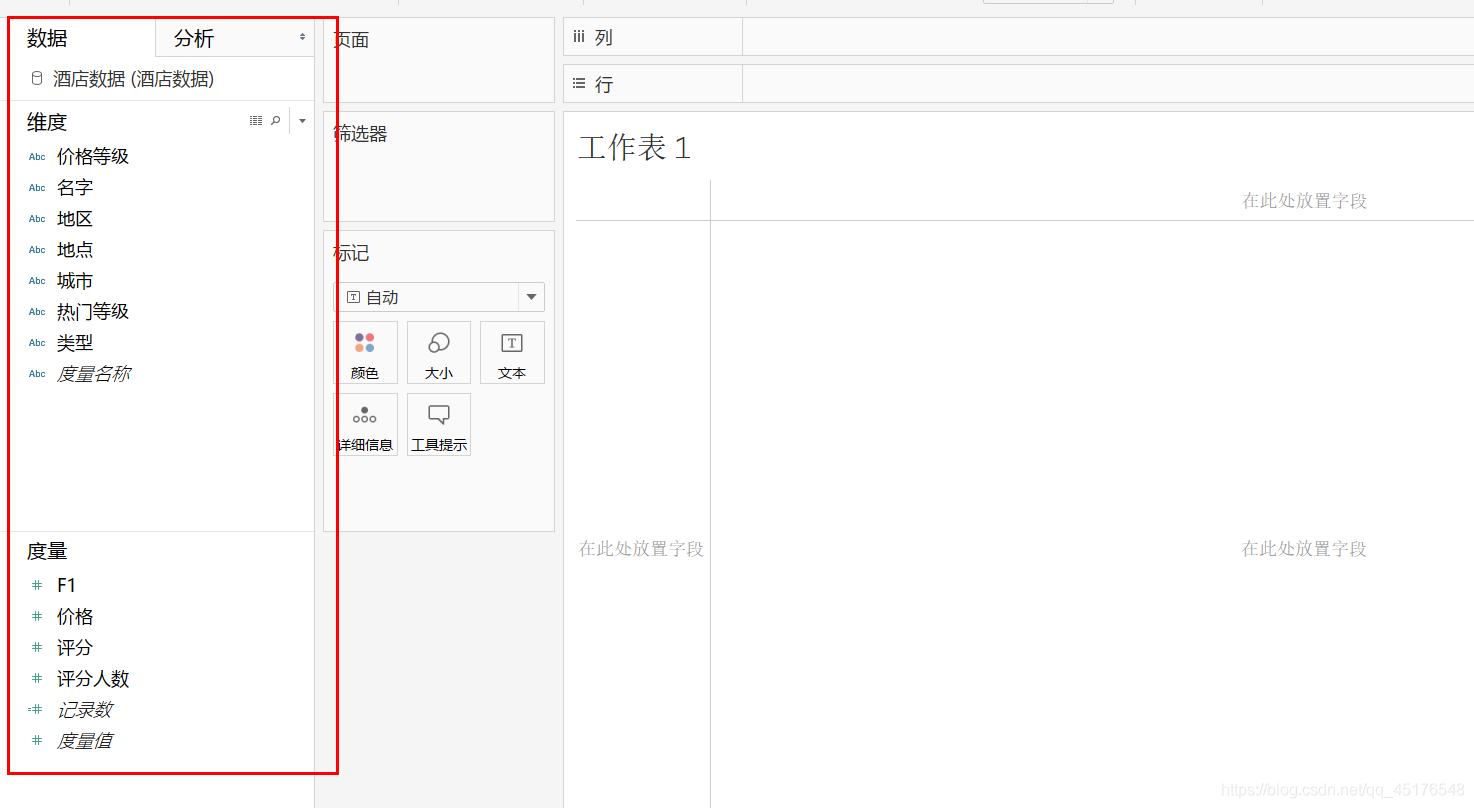This screenshot has width=1474, height=808.
Task: Click the 文本 marks card button
Action: click(x=512, y=353)
